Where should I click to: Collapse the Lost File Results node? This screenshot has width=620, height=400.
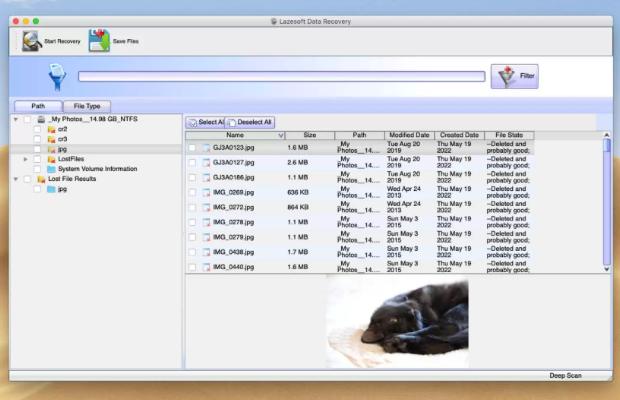pos(16,179)
